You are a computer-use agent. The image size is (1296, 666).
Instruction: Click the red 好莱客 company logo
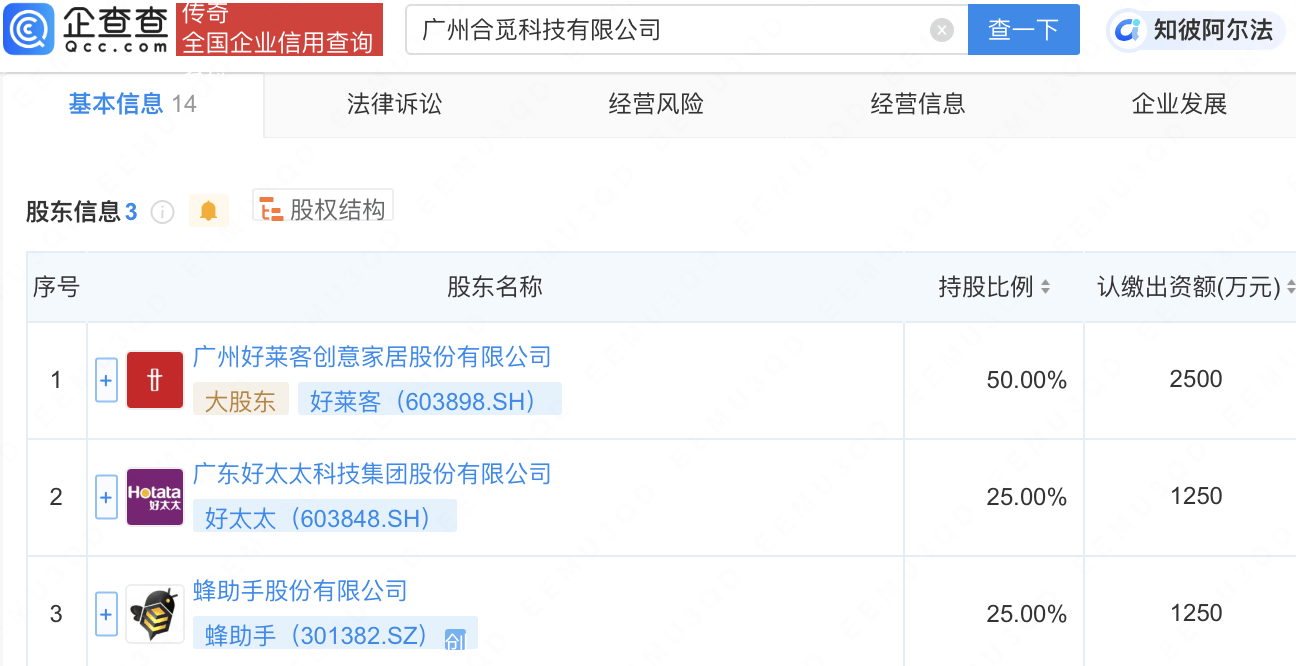tap(155, 380)
